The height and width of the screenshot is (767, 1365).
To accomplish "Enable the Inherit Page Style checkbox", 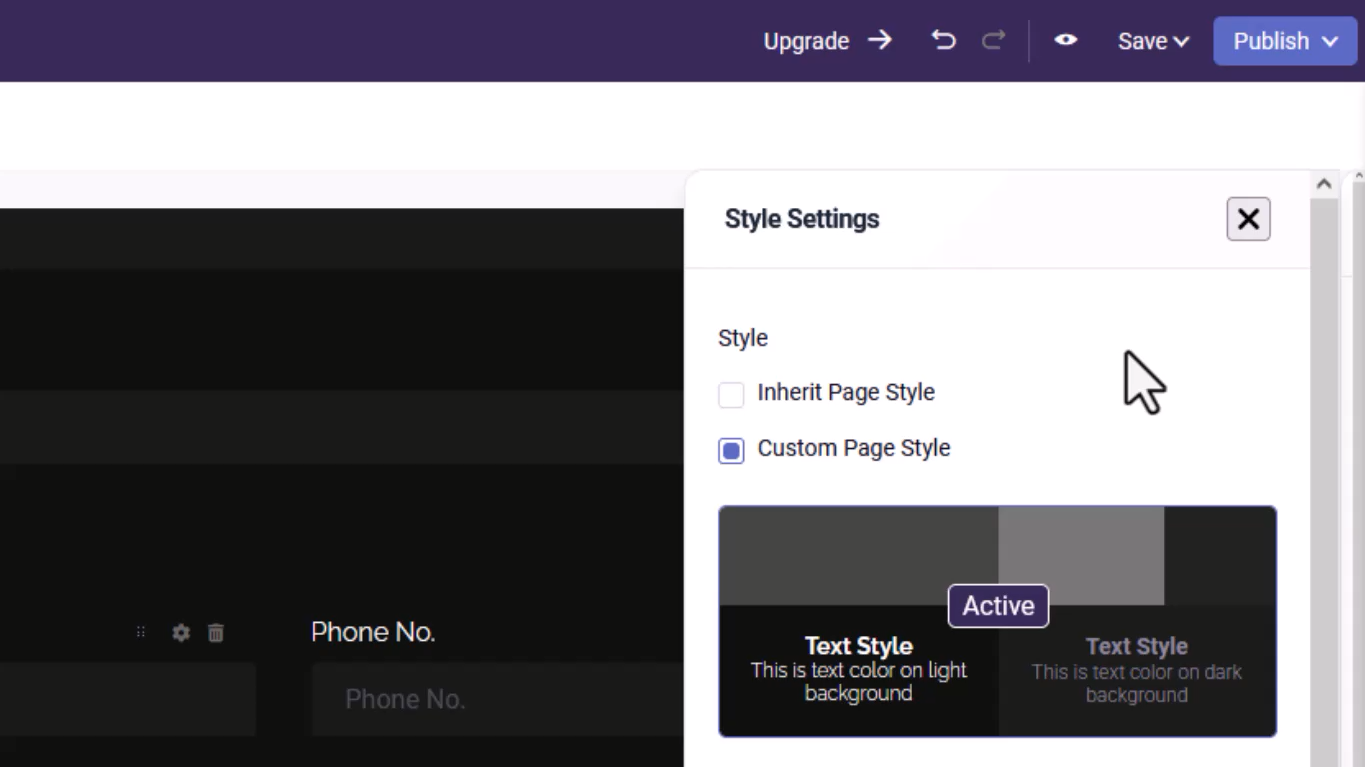I will (731, 394).
